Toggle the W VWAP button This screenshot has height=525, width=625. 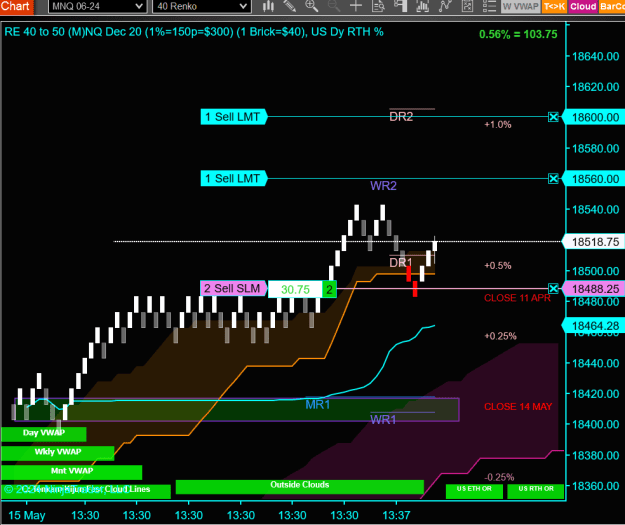(520, 6)
